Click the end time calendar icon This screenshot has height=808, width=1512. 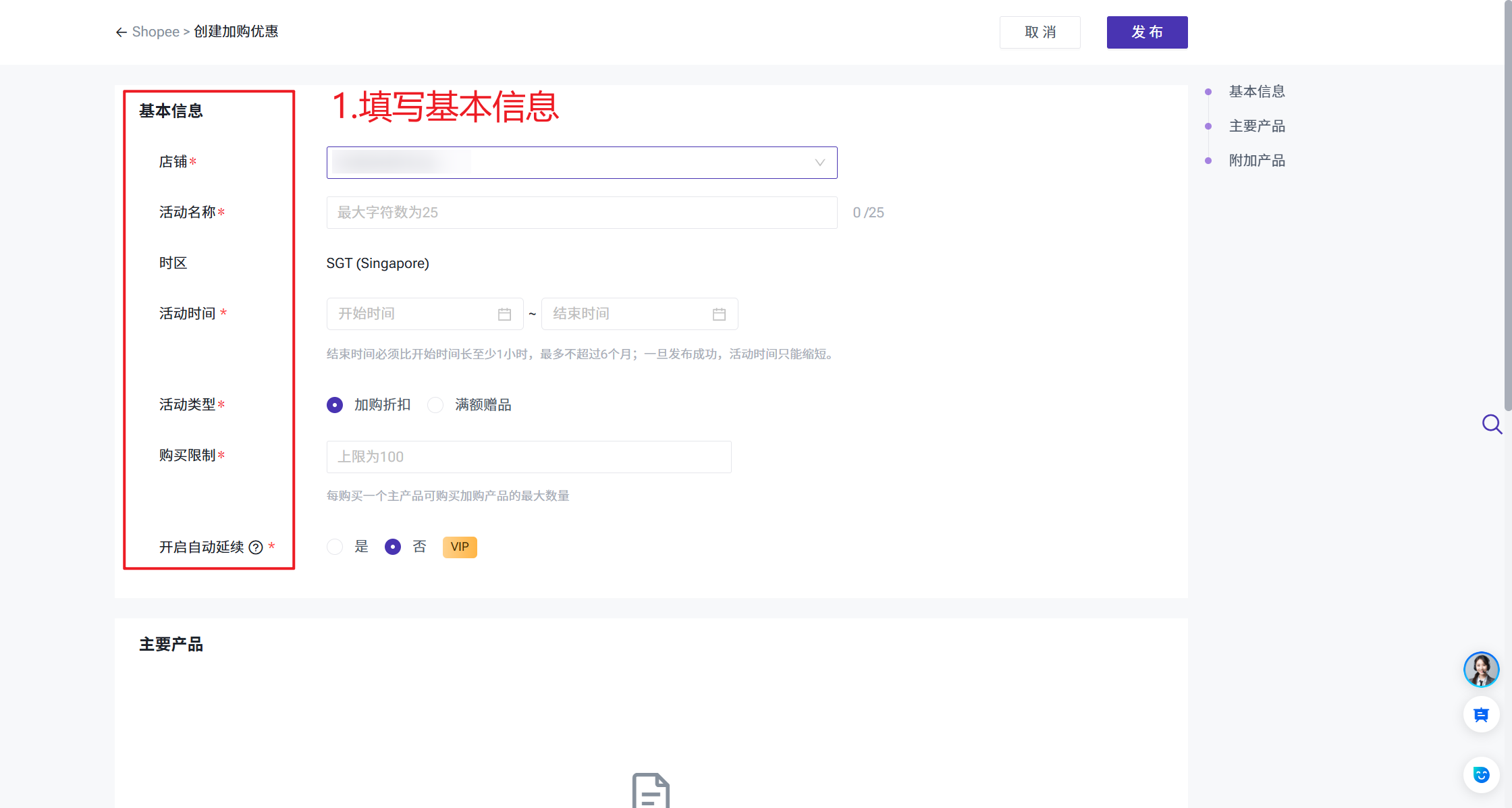pos(719,315)
